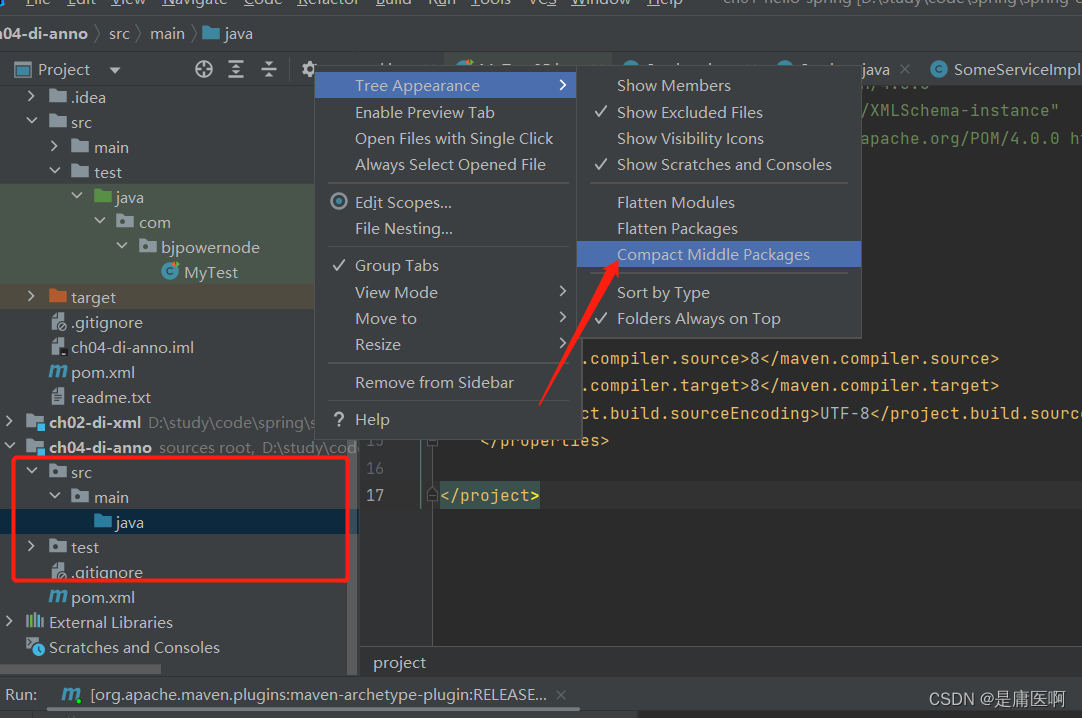Viewport: 1082px width, 718px height.
Task: Click the fold marker beside line 17
Action: pos(432,495)
